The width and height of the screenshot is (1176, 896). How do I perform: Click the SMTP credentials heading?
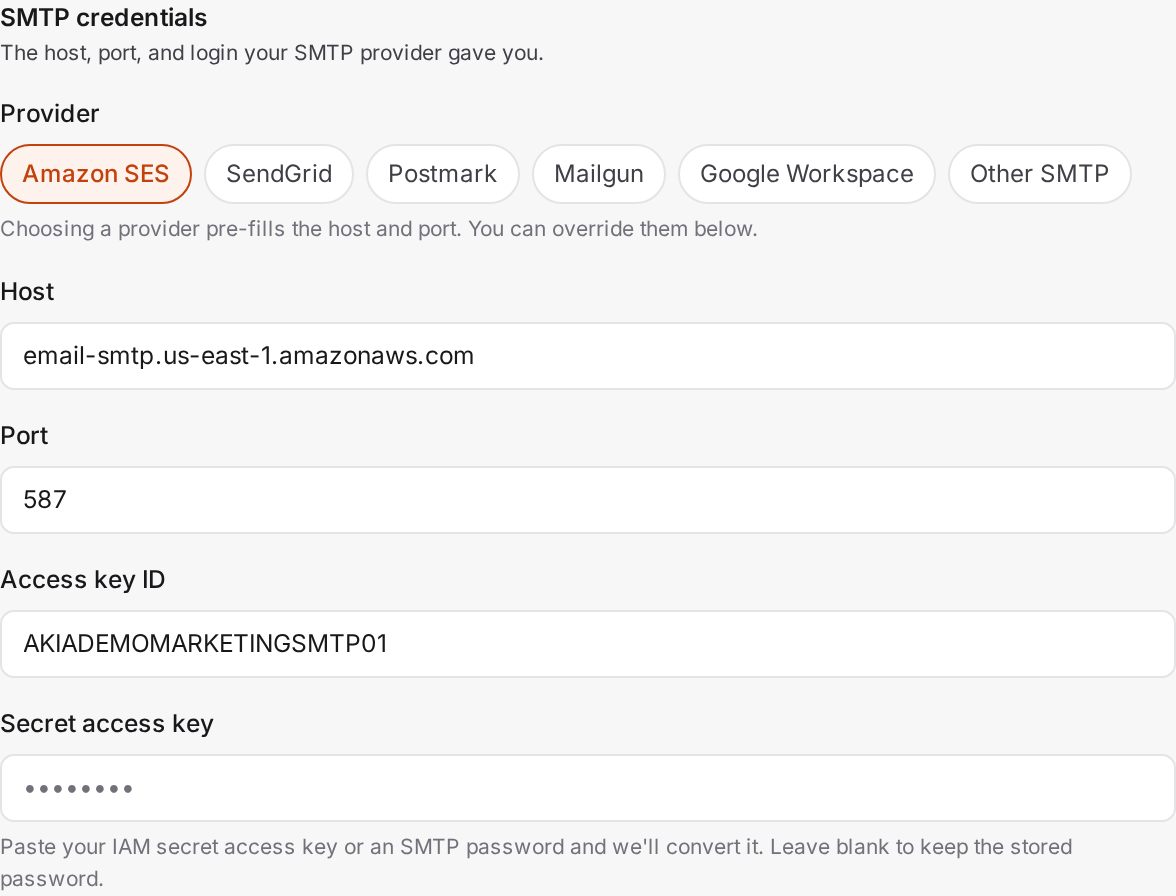pos(104,17)
